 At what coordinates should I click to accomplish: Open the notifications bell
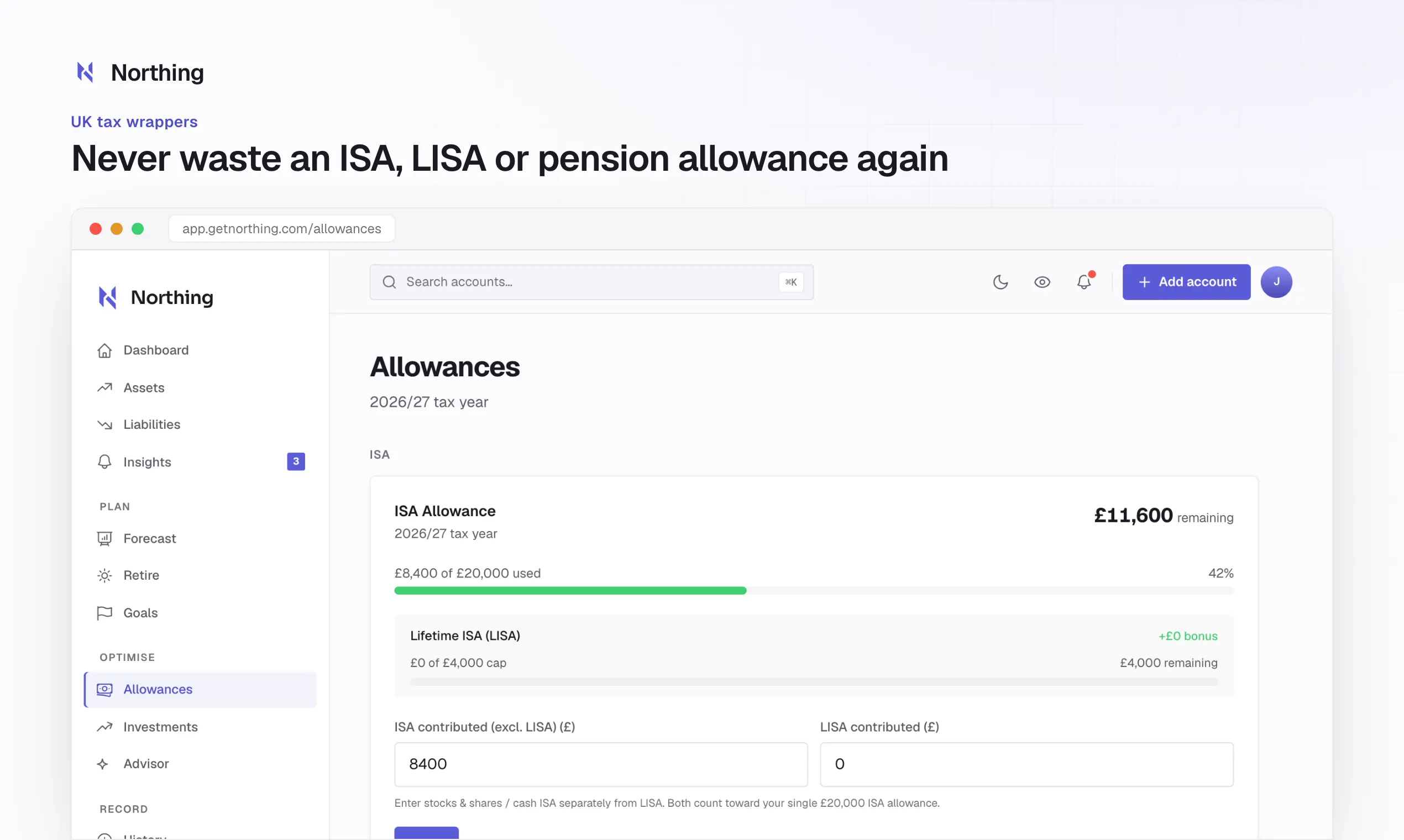(x=1083, y=282)
